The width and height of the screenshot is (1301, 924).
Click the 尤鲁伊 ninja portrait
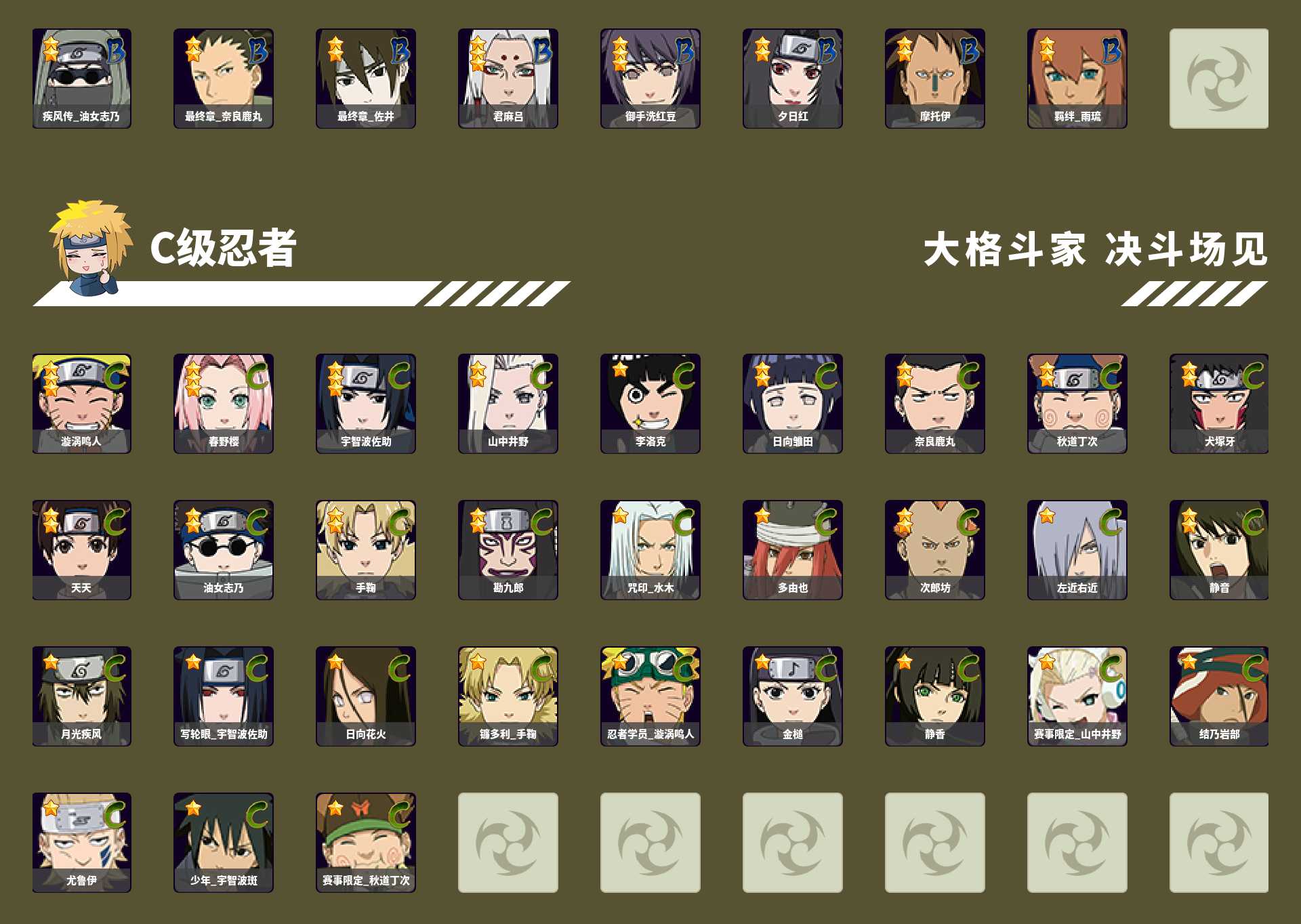click(x=81, y=843)
